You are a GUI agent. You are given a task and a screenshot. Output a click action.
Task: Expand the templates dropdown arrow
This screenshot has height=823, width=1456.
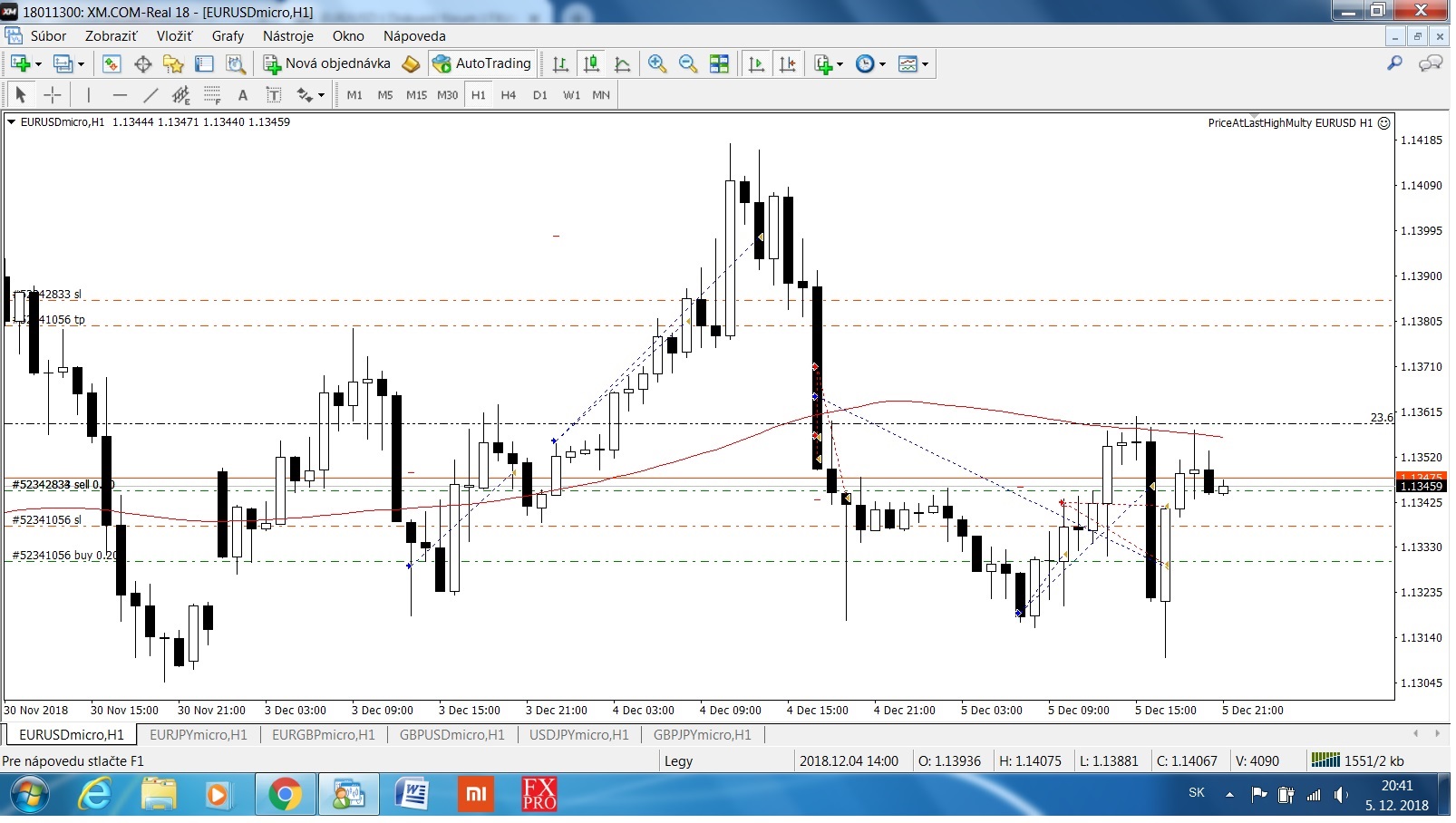tap(925, 64)
